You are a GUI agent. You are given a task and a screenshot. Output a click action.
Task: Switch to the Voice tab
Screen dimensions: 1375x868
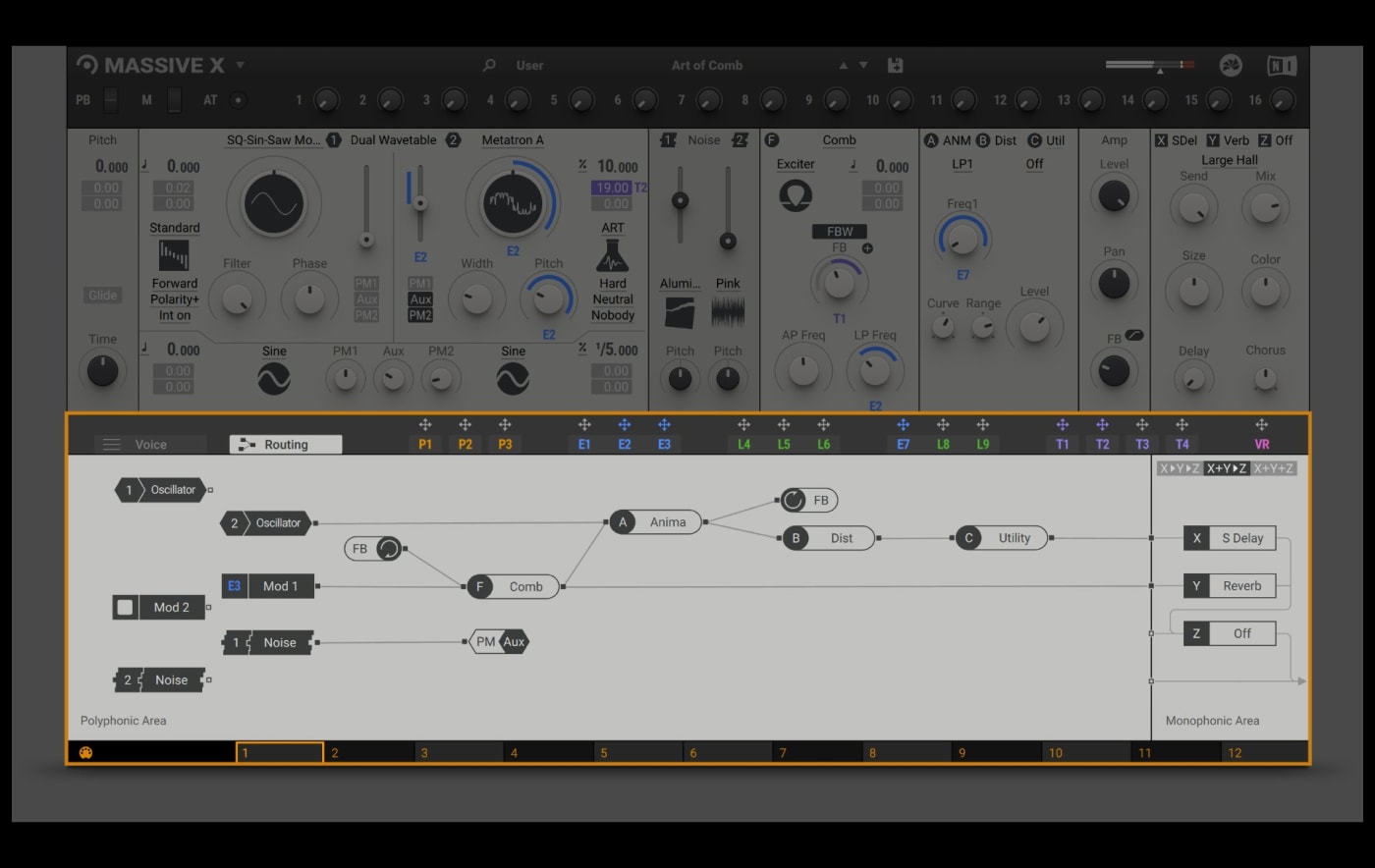(151, 445)
